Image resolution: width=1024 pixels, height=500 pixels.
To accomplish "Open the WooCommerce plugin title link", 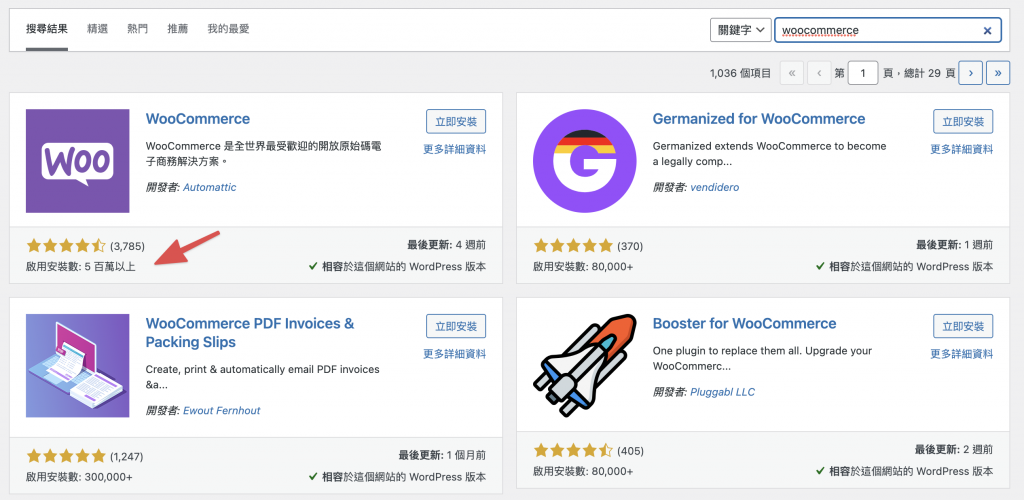I will (x=198, y=119).
